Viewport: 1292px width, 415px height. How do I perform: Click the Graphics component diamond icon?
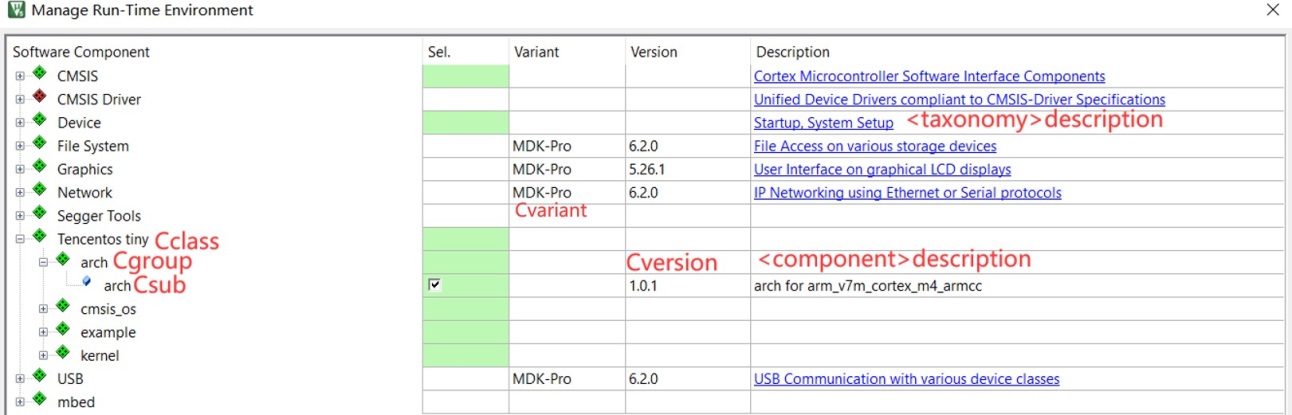[x=39, y=168]
